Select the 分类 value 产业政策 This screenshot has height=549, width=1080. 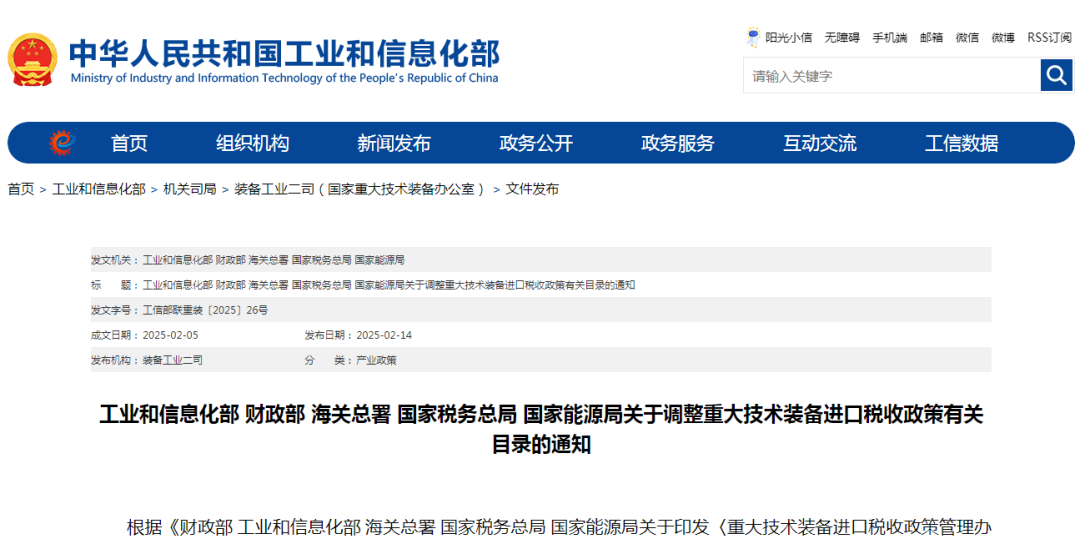coord(376,360)
